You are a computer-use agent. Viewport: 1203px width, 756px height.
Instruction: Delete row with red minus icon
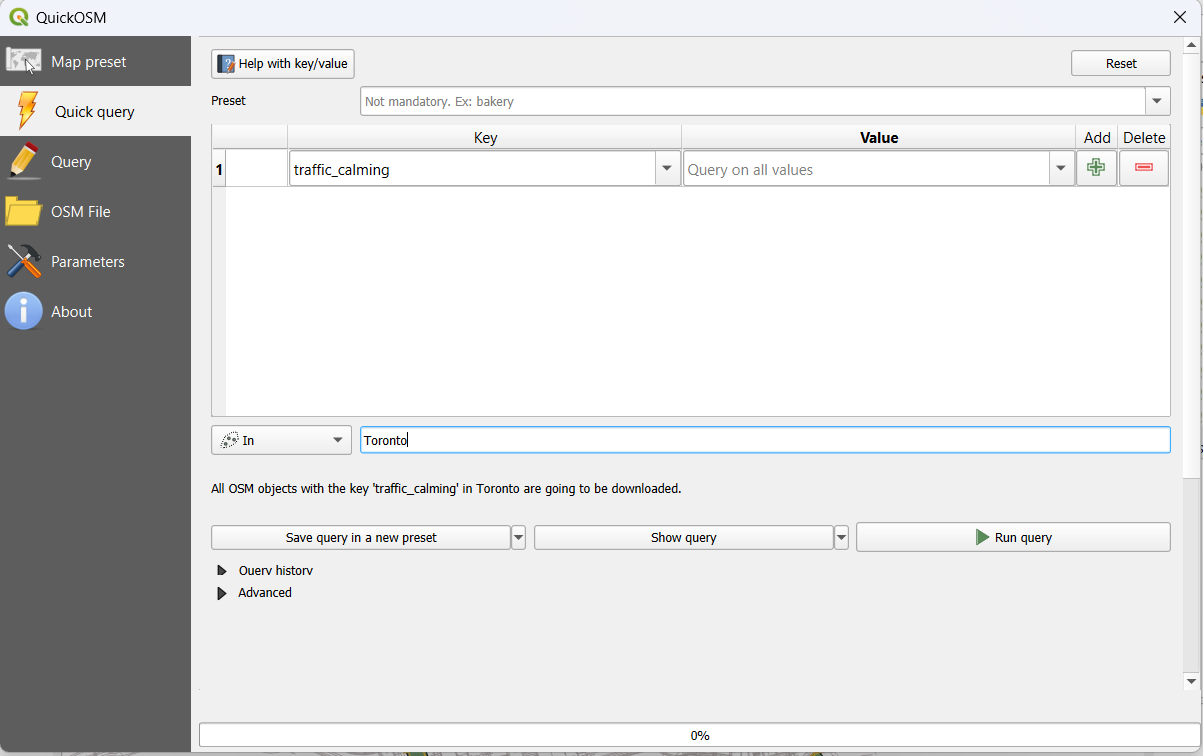pos(1144,169)
